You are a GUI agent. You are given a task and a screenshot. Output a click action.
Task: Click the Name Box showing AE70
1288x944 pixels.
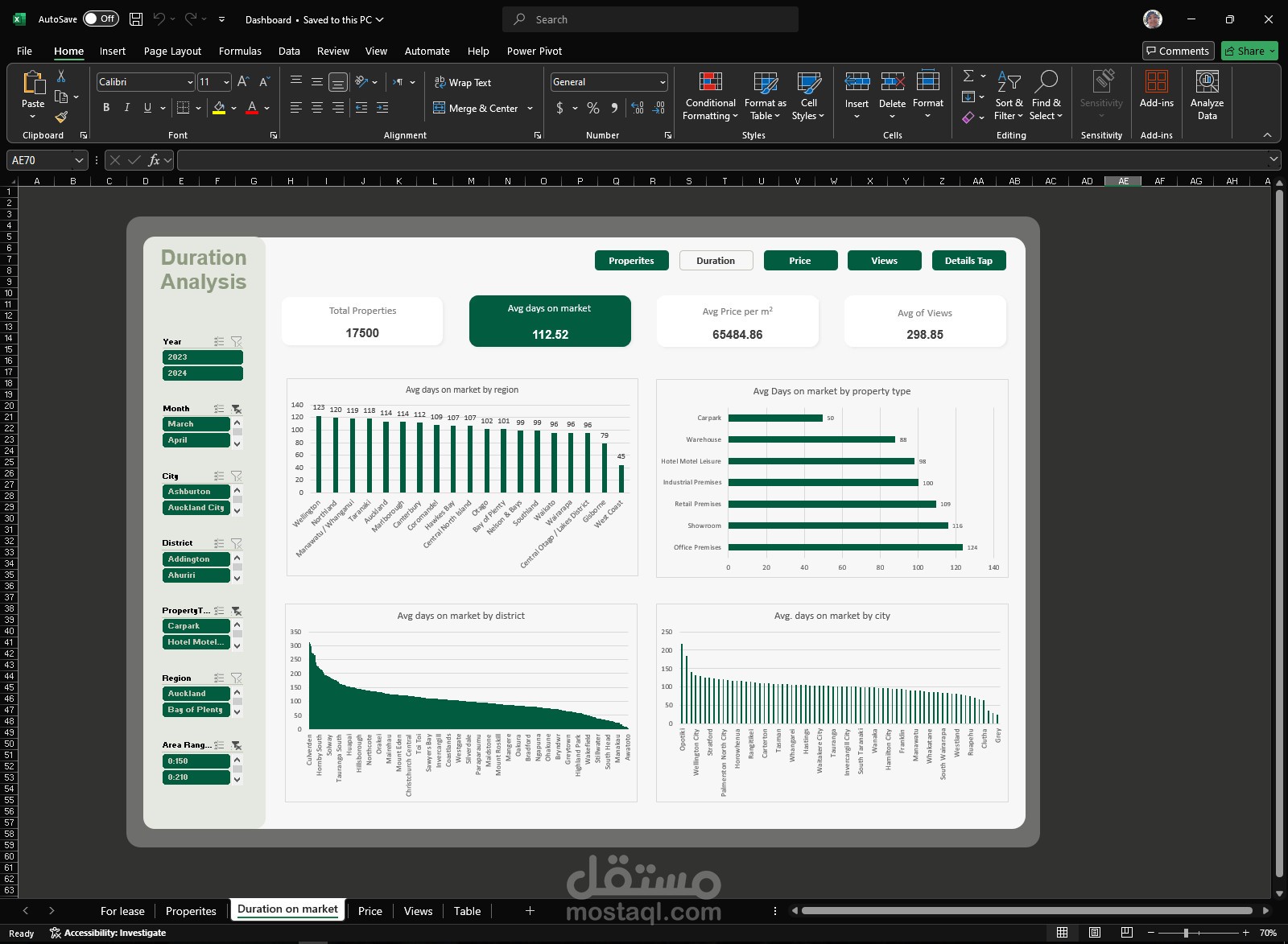point(40,159)
